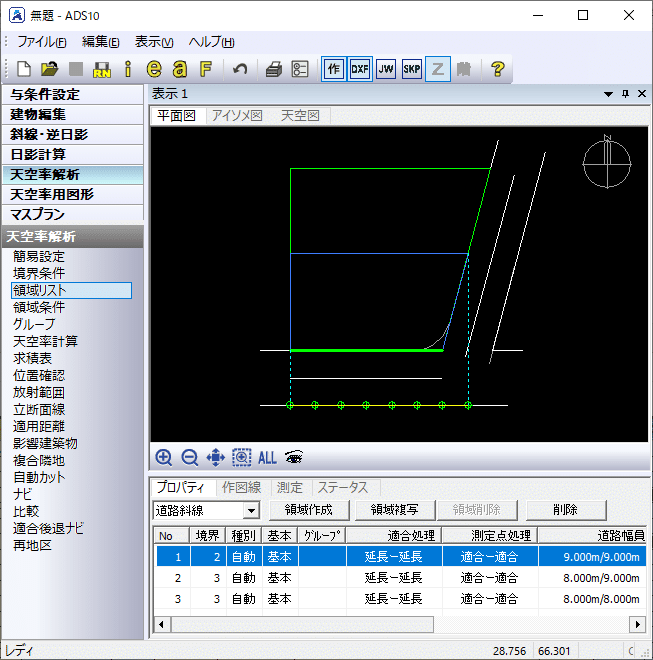Select the プロパティ tab
Screen dimensions: 653x660
pos(181,487)
